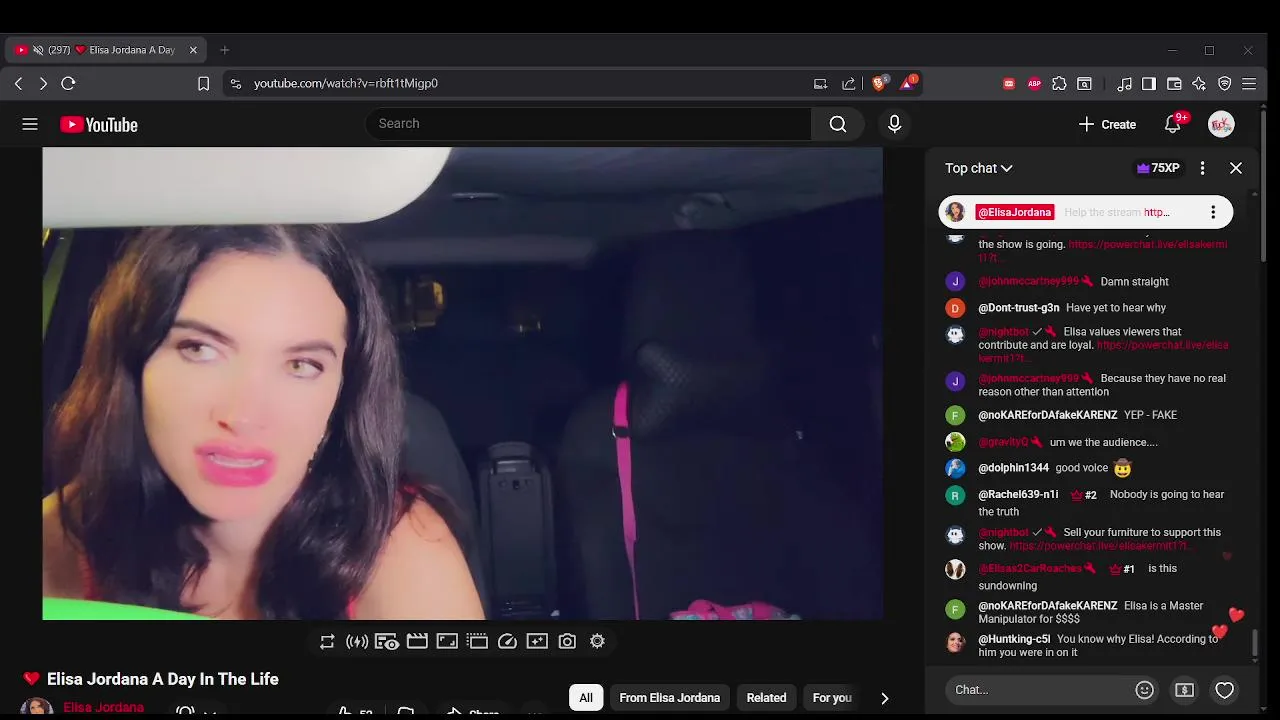Click the @Dont-trust-g3n chat username

(1018, 308)
